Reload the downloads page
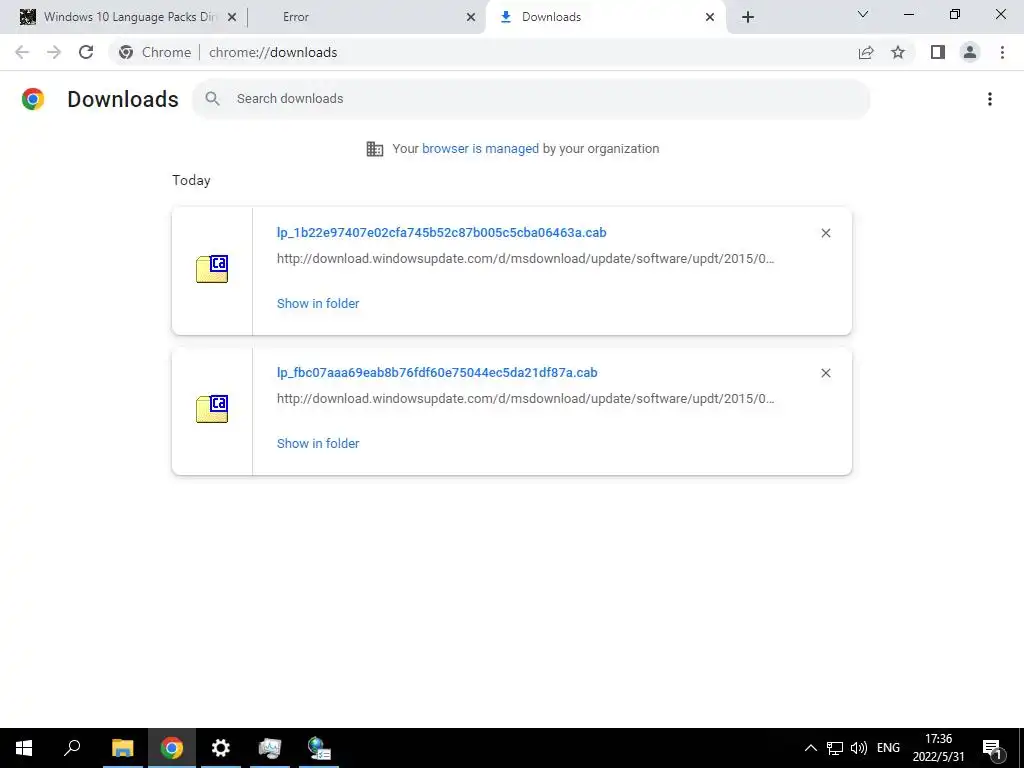 [x=86, y=52]
